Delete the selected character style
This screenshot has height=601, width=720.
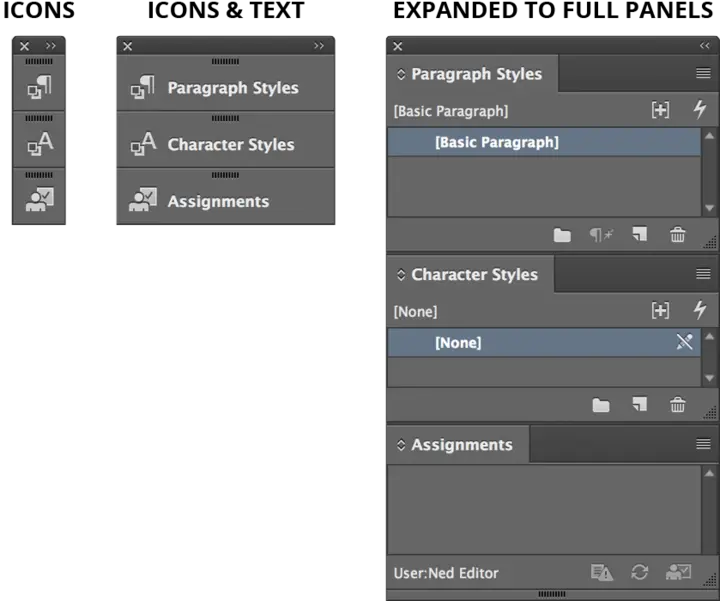tap(677, 404)
